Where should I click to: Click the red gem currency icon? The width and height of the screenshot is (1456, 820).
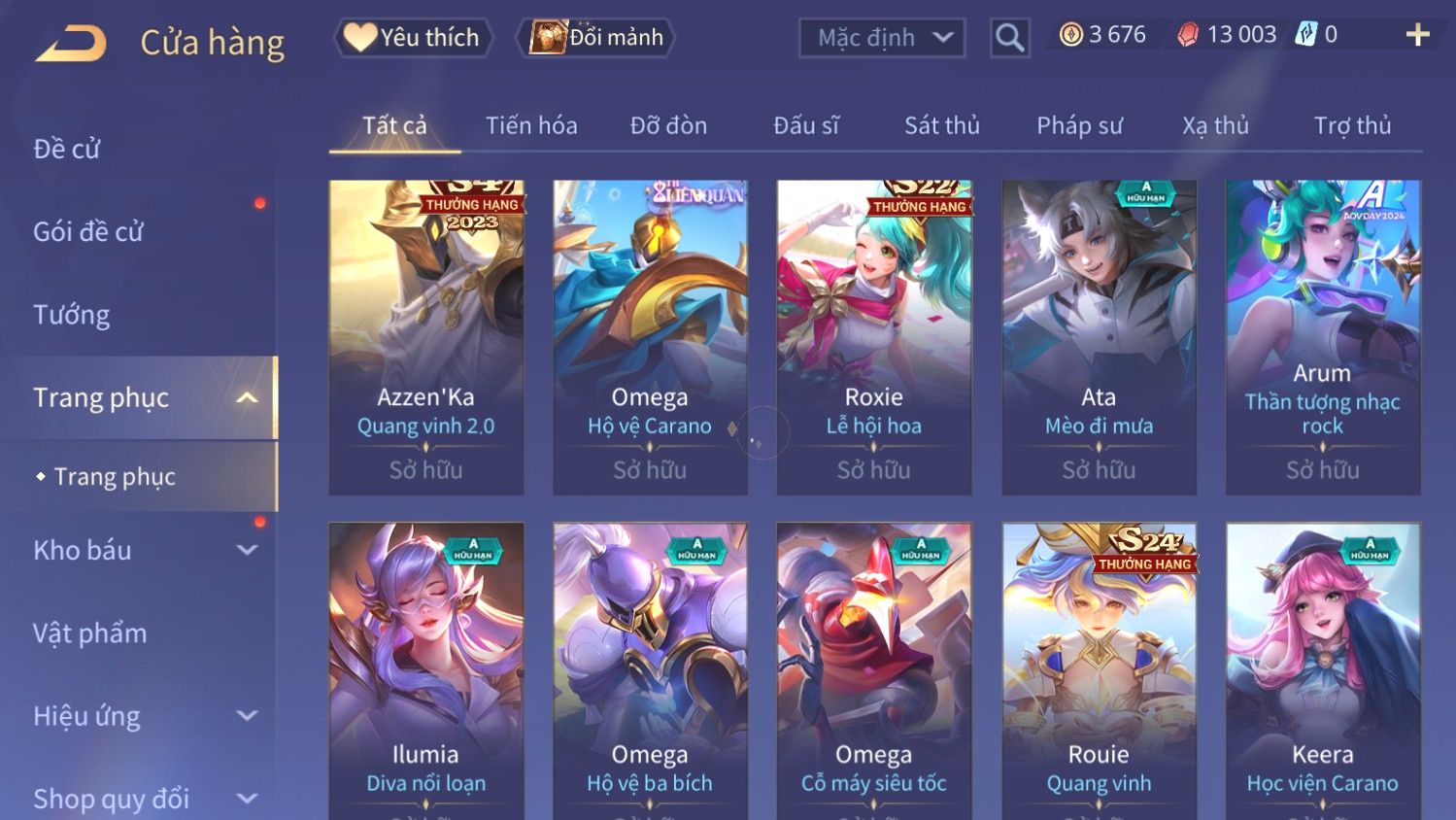point(1188,35)
